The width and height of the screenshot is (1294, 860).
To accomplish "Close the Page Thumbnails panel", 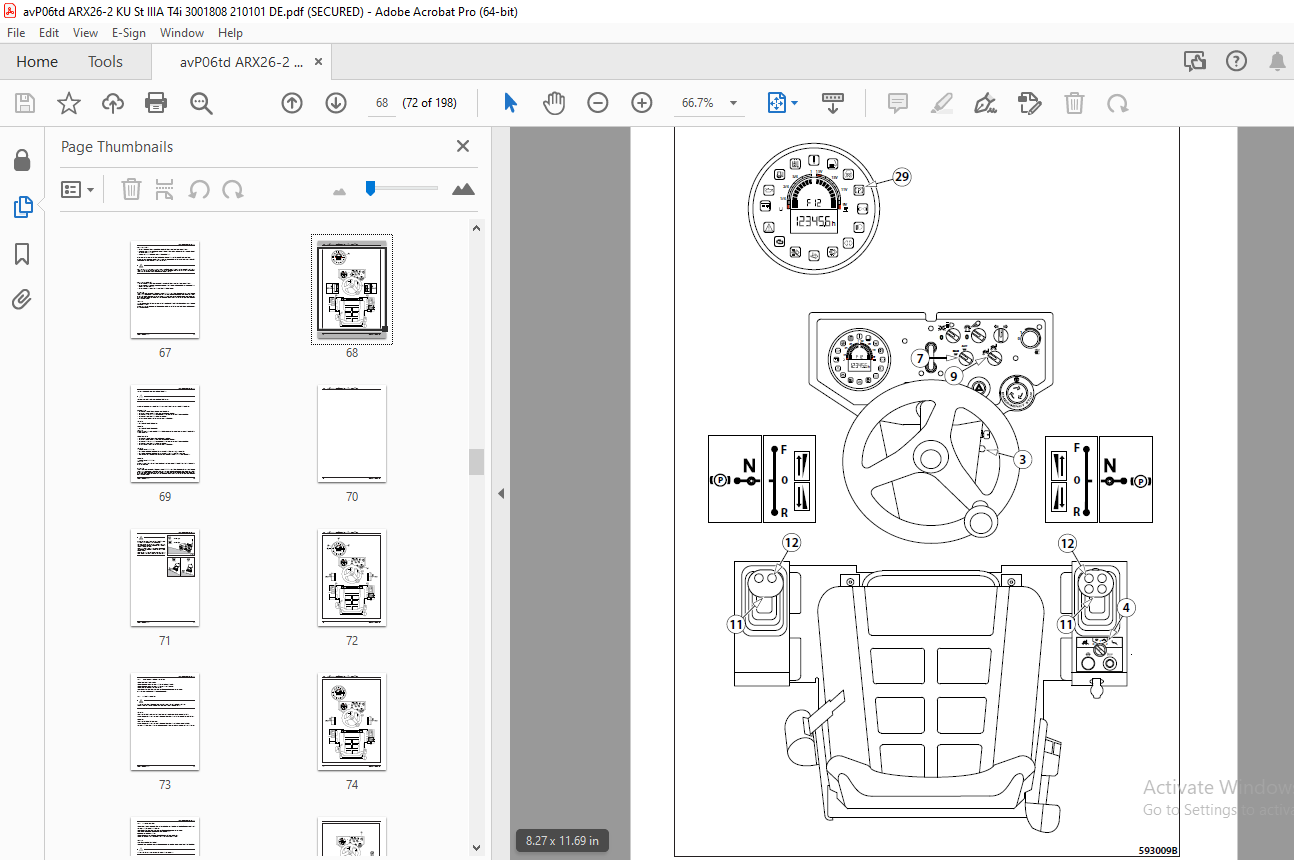I will [x=463, y=146].
